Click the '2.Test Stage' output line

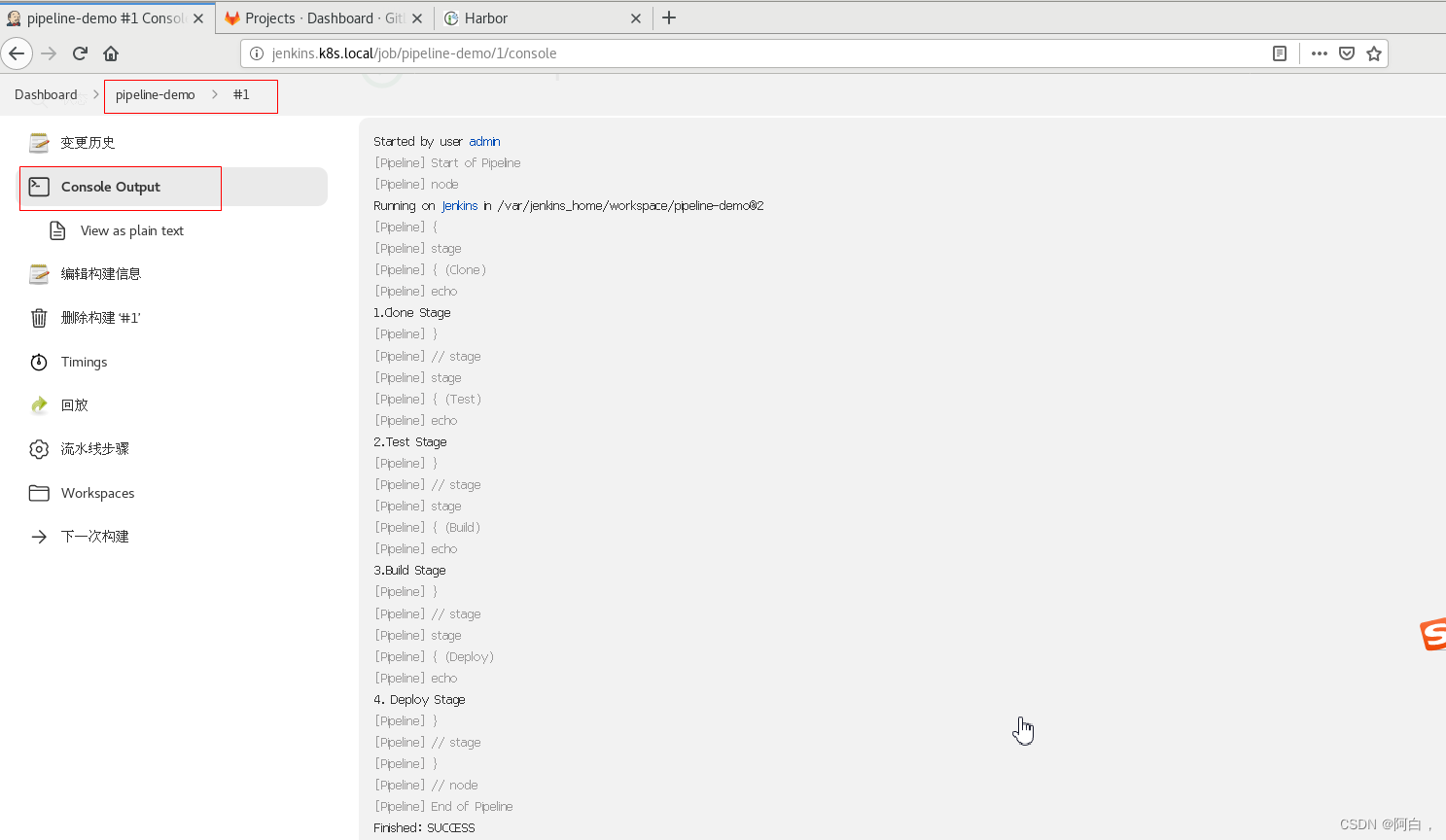(410, 441)
